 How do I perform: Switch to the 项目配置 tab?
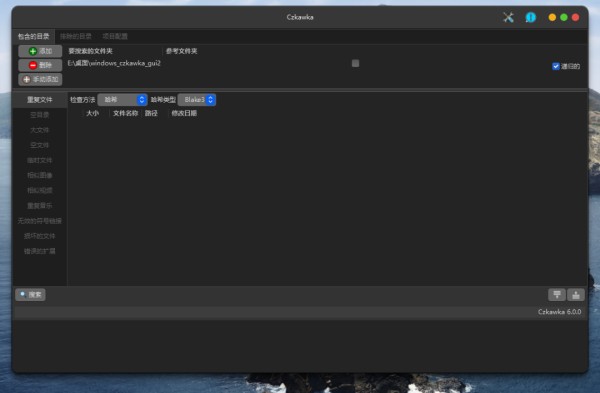click(x=115, y=36)
